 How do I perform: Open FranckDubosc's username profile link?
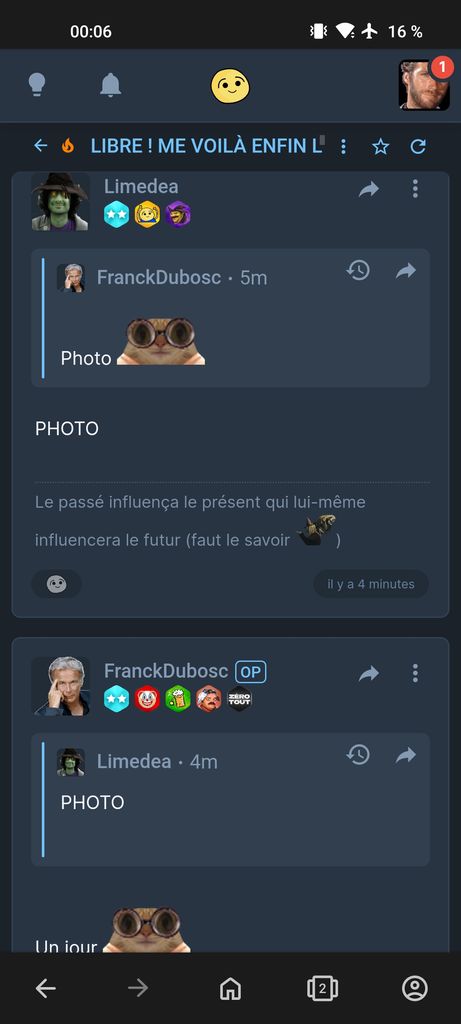click(x=166, y=671)
